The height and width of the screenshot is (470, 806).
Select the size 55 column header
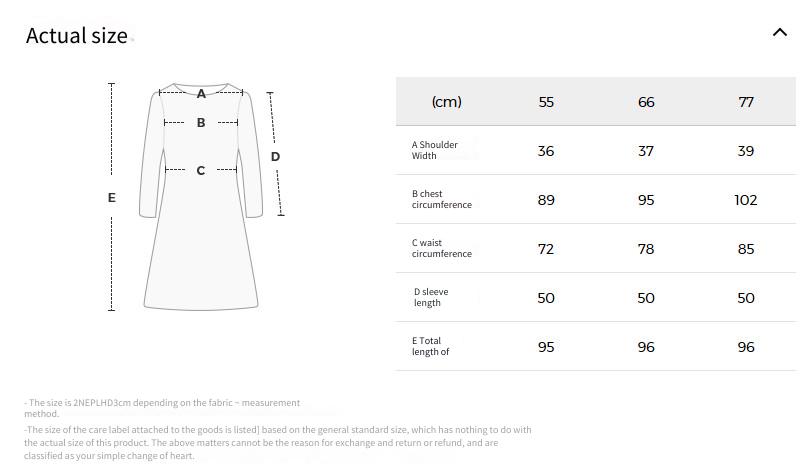click(546, 102)
